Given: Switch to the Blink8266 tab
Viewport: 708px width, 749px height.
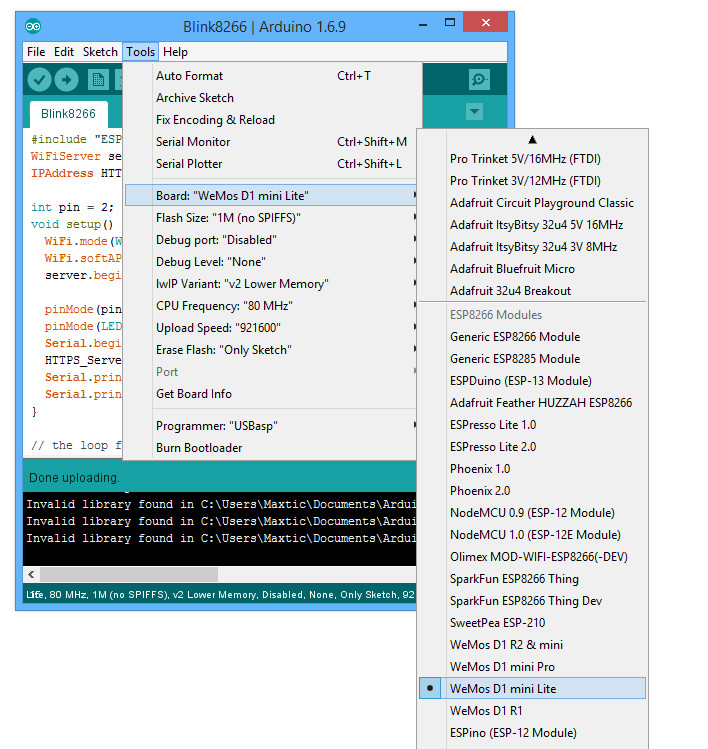Looking at the screenshot, I should tap(68, 114).
